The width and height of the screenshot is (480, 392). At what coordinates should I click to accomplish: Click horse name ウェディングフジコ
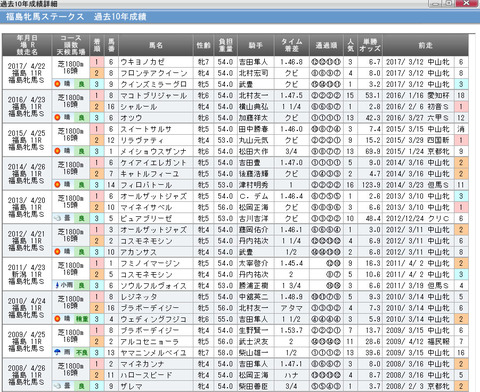coord(154,319)
